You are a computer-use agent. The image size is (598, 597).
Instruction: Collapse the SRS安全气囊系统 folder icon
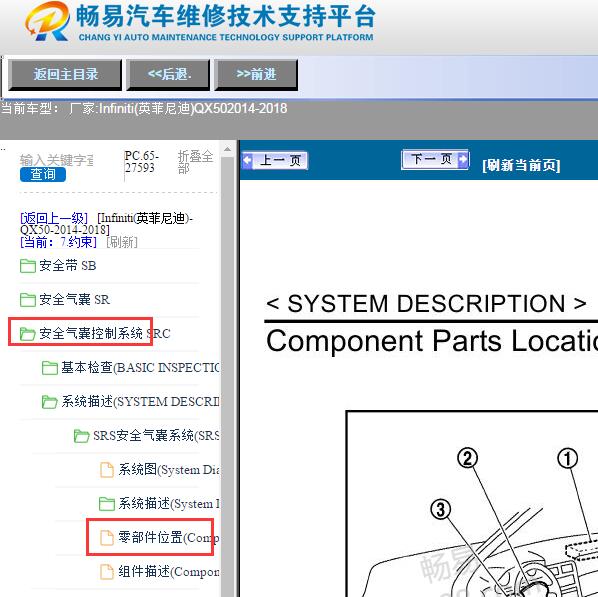click(82, 436)
